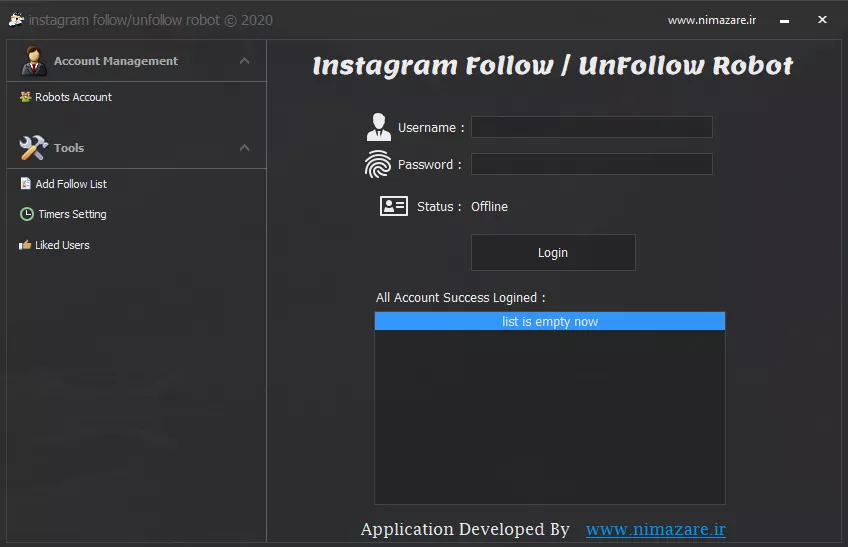Image resolution: width=848 pixels, height=547 pixels.
Task: Focus the Password input field
Action: 592,164
